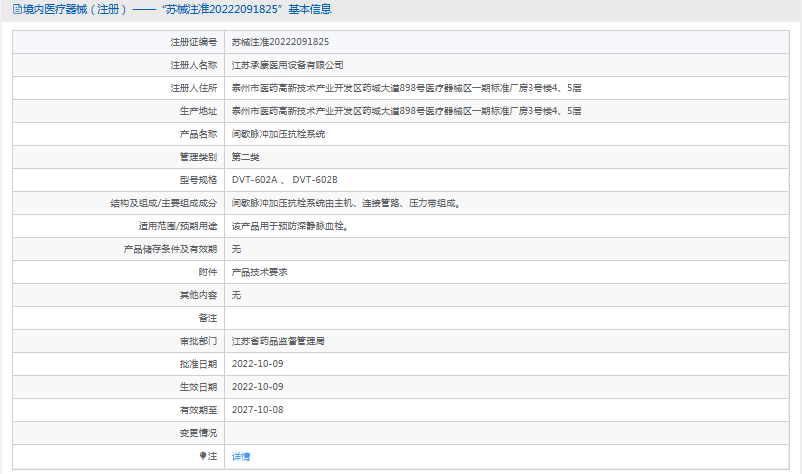Click the 有效期至 row label
802x474 pixels.
coord(198,410)
